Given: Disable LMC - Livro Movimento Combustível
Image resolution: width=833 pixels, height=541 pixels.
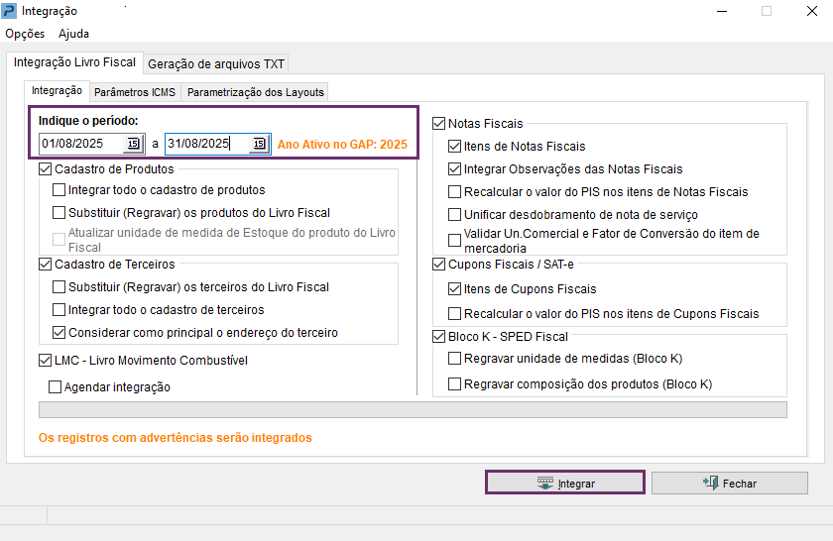Looking at the screenshot, I should tap(46, 361).
